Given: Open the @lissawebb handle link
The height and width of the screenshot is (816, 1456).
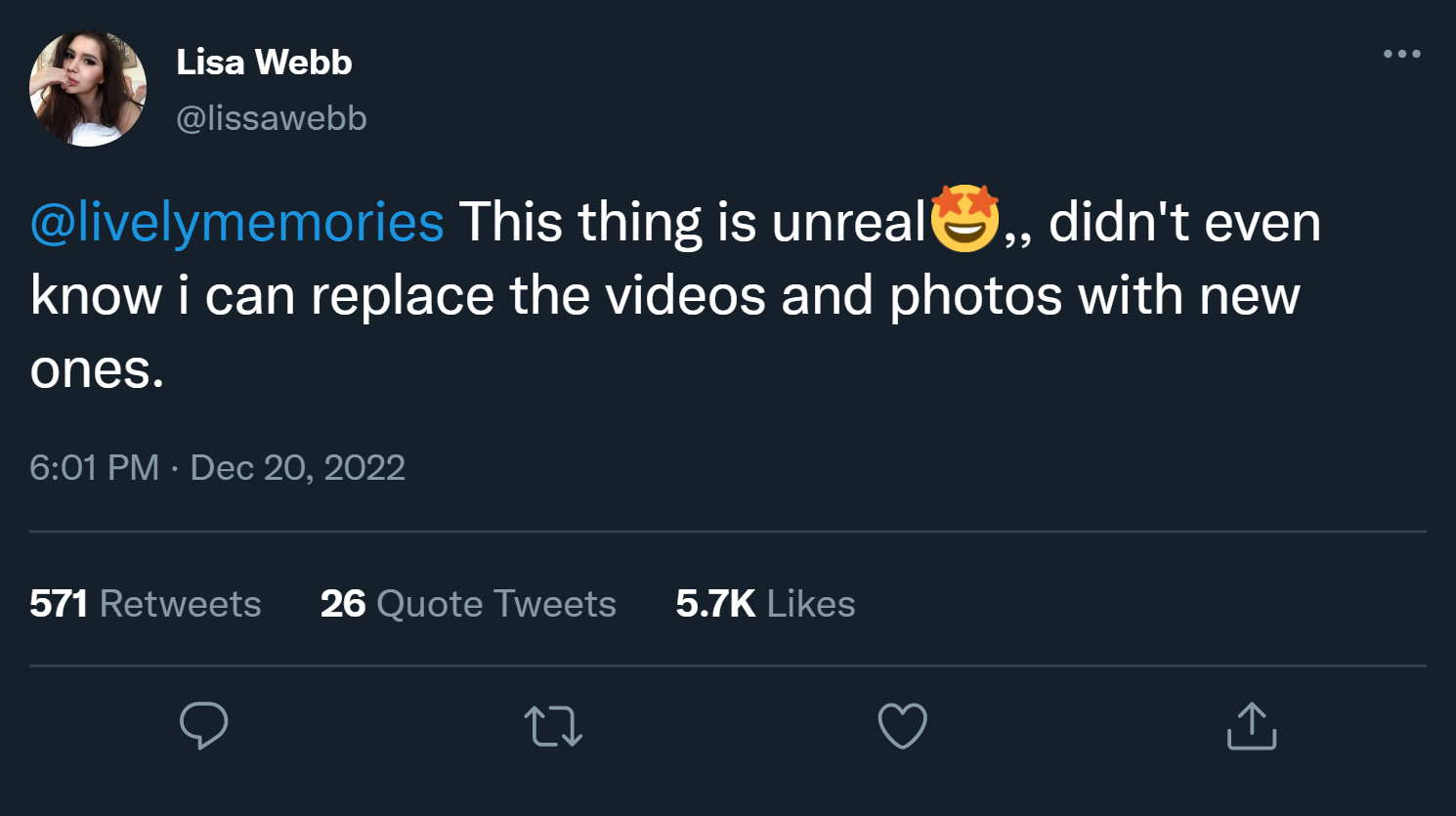Looking at the screenshot, I should 272,118.
